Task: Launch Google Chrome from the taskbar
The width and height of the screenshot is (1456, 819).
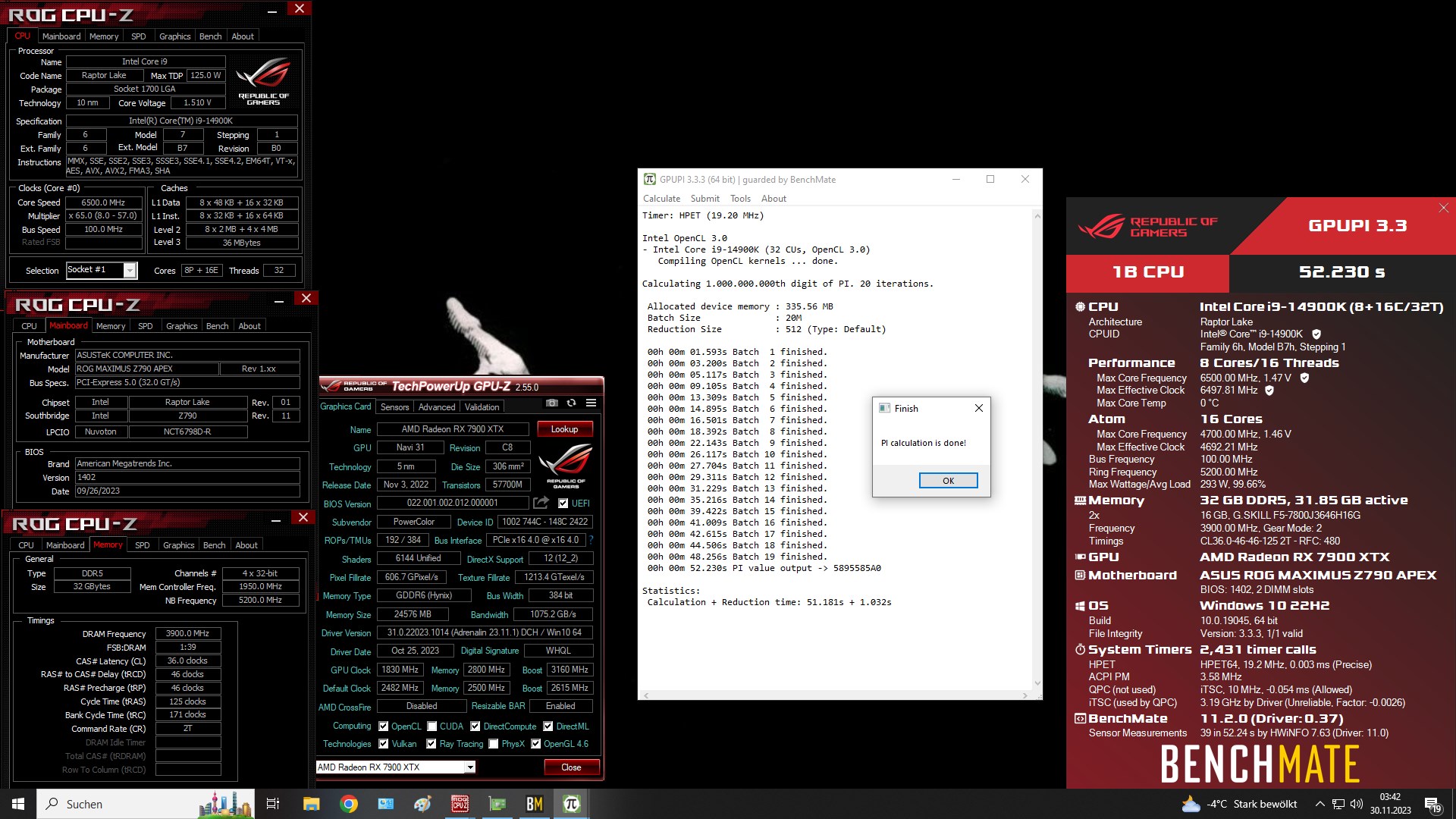Action: (x=349, y=804)
